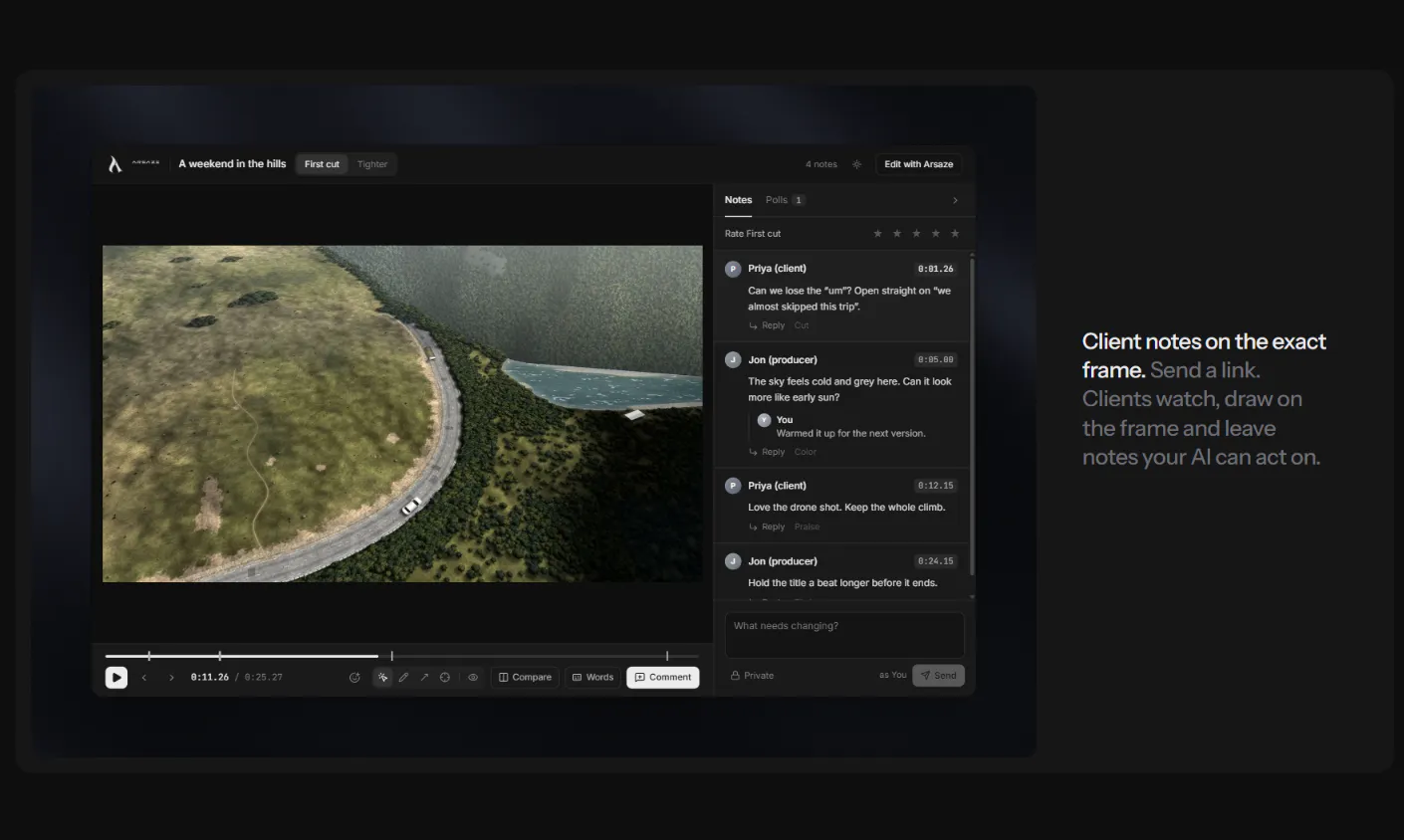
Task: Click the drone video frame
Action: 402,413
